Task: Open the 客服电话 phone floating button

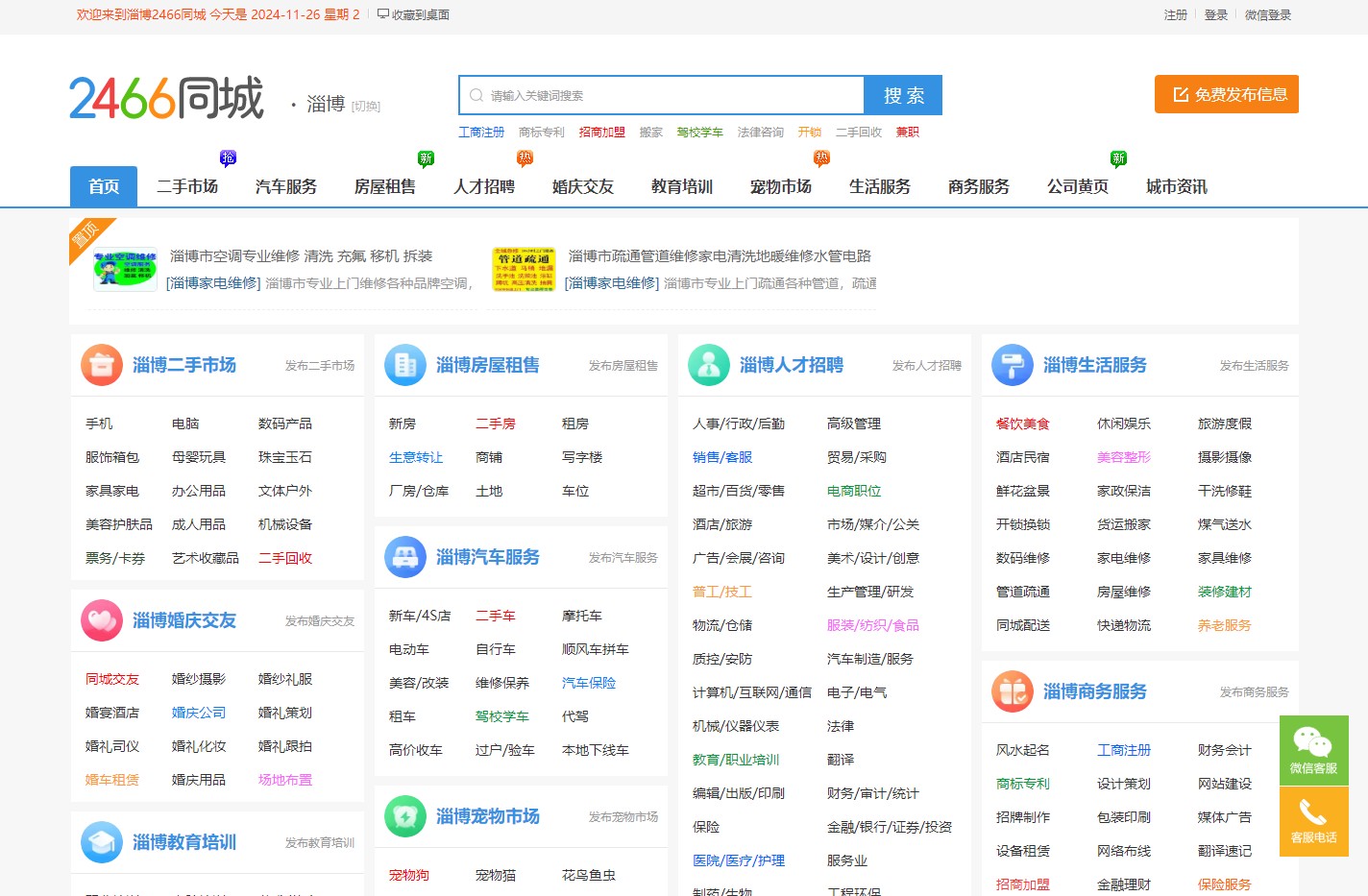Action: pos(1313,822)
